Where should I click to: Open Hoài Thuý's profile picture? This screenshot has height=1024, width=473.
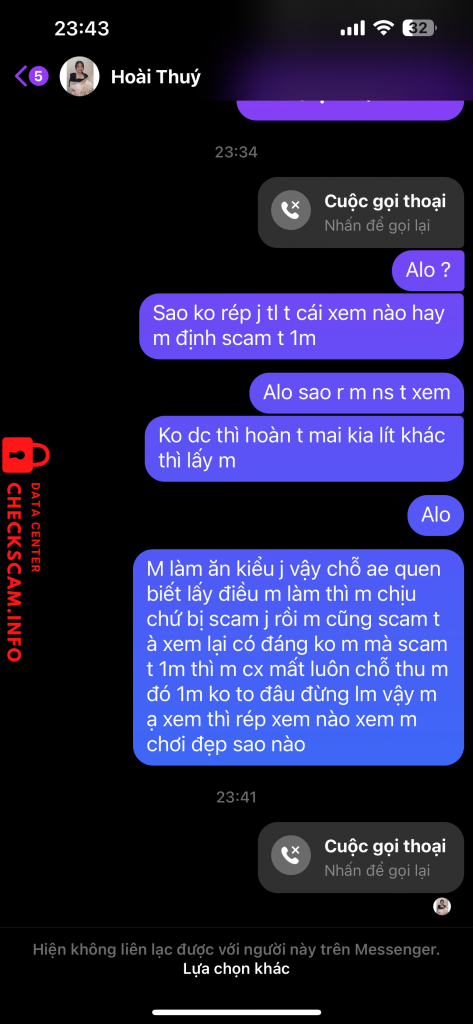pyautogui.click(x=80, y=76)
